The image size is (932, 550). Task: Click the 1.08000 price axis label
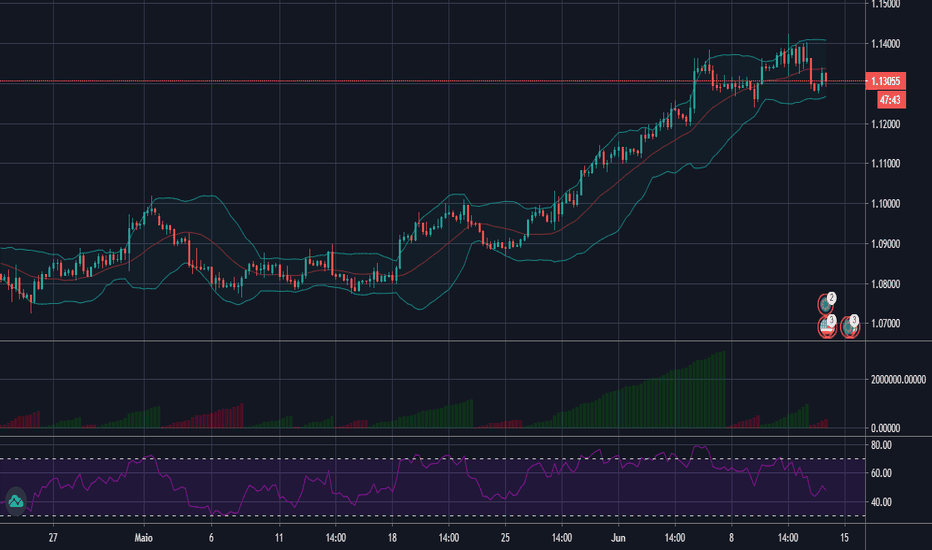pyautogui.click(x=886, y=284)
